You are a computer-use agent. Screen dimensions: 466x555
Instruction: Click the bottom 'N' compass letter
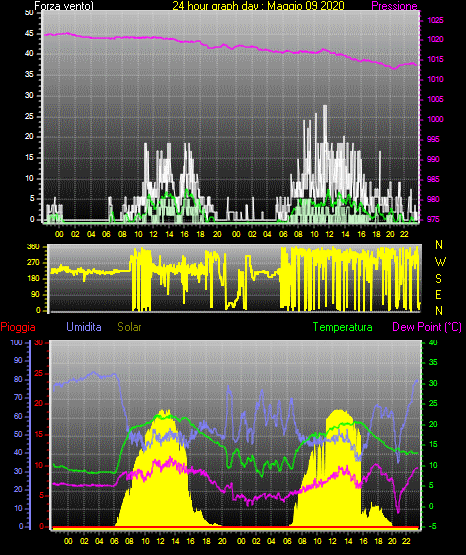[439, 311]
